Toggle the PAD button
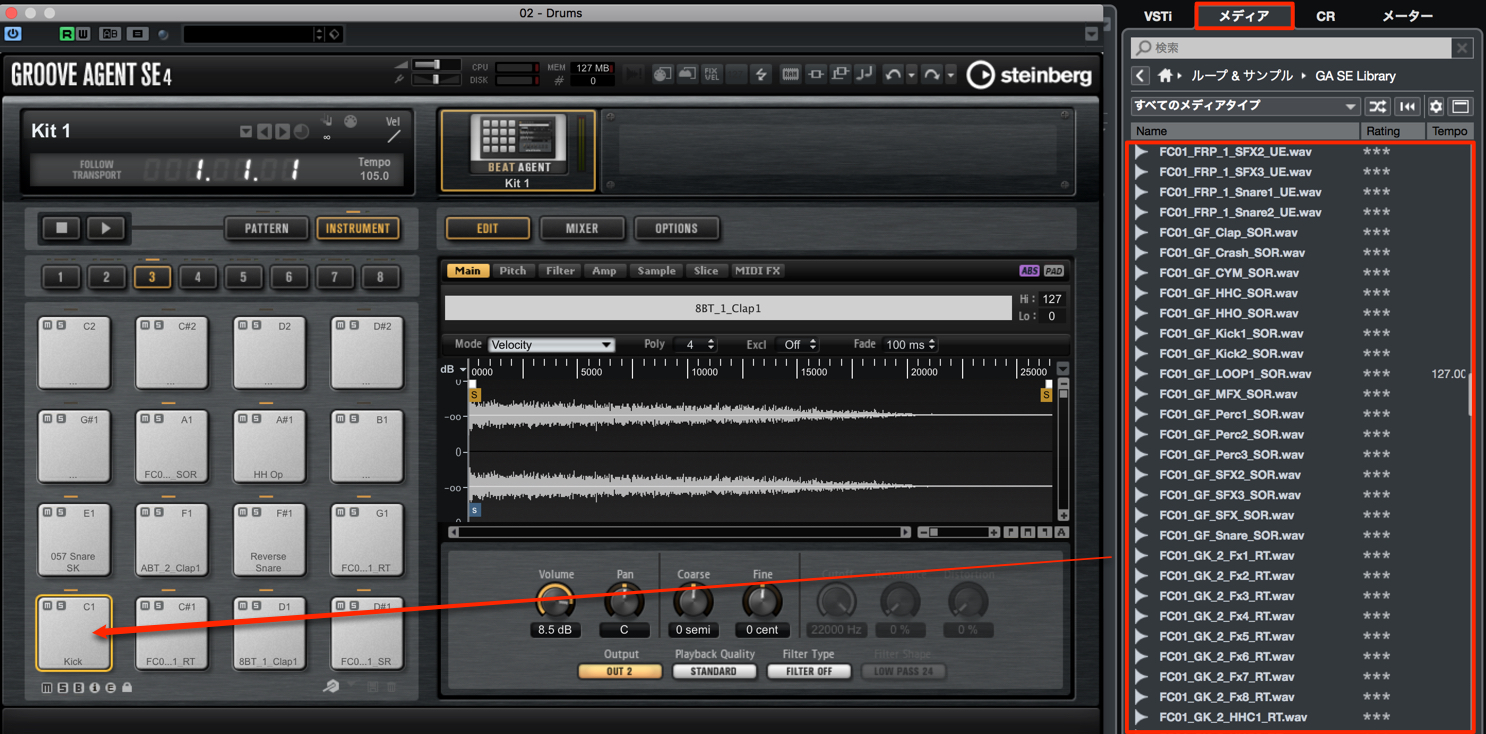The width and height of the screenshot is (1486, 734). (x=1054, y=271)
